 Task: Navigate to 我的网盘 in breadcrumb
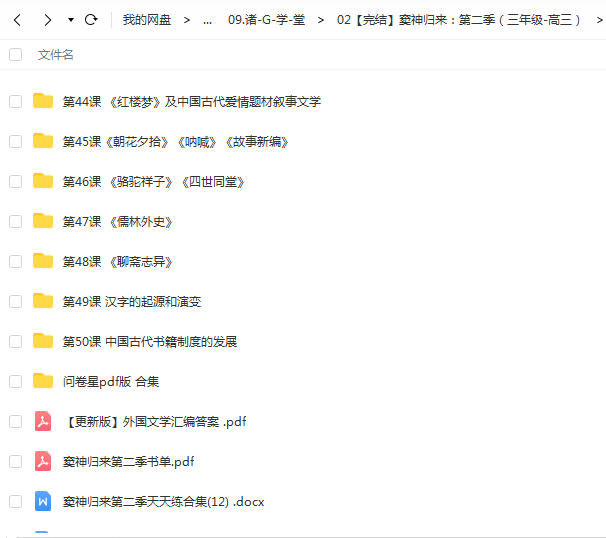[x=147, y=20]
